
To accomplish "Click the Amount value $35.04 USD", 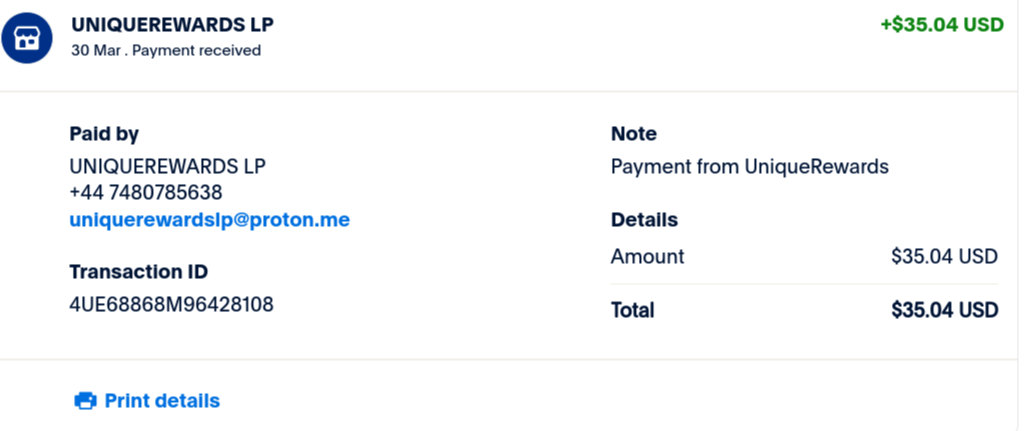I will pyautogui.click(x=944, y=257).
